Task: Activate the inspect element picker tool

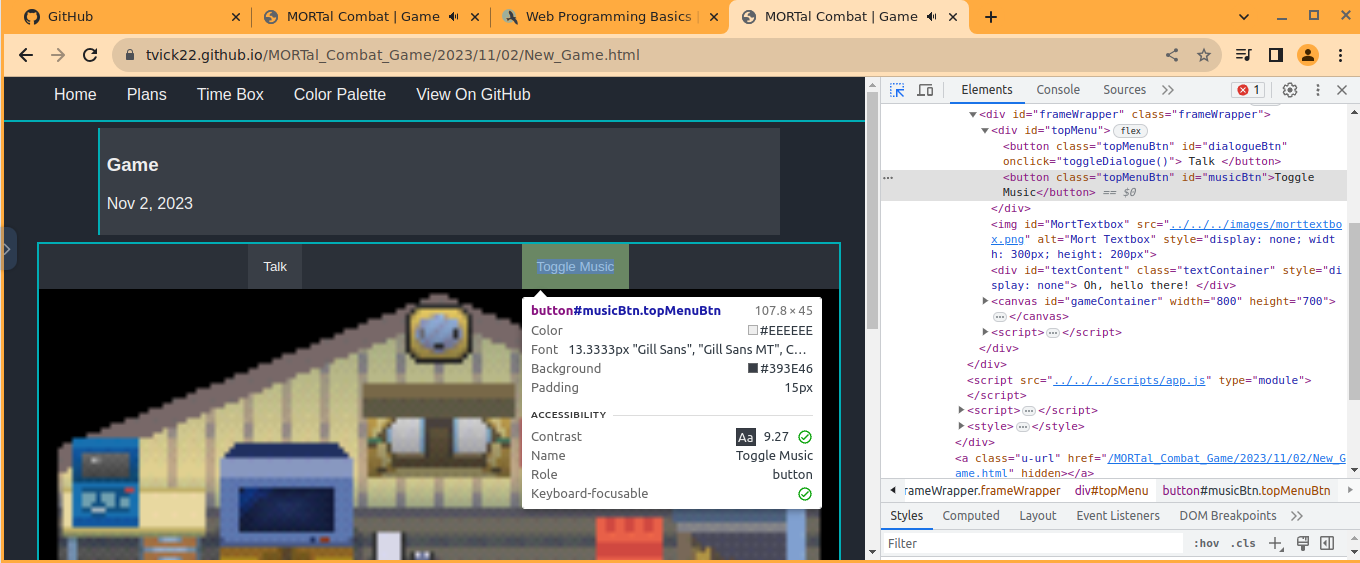Action: (897, 90)
